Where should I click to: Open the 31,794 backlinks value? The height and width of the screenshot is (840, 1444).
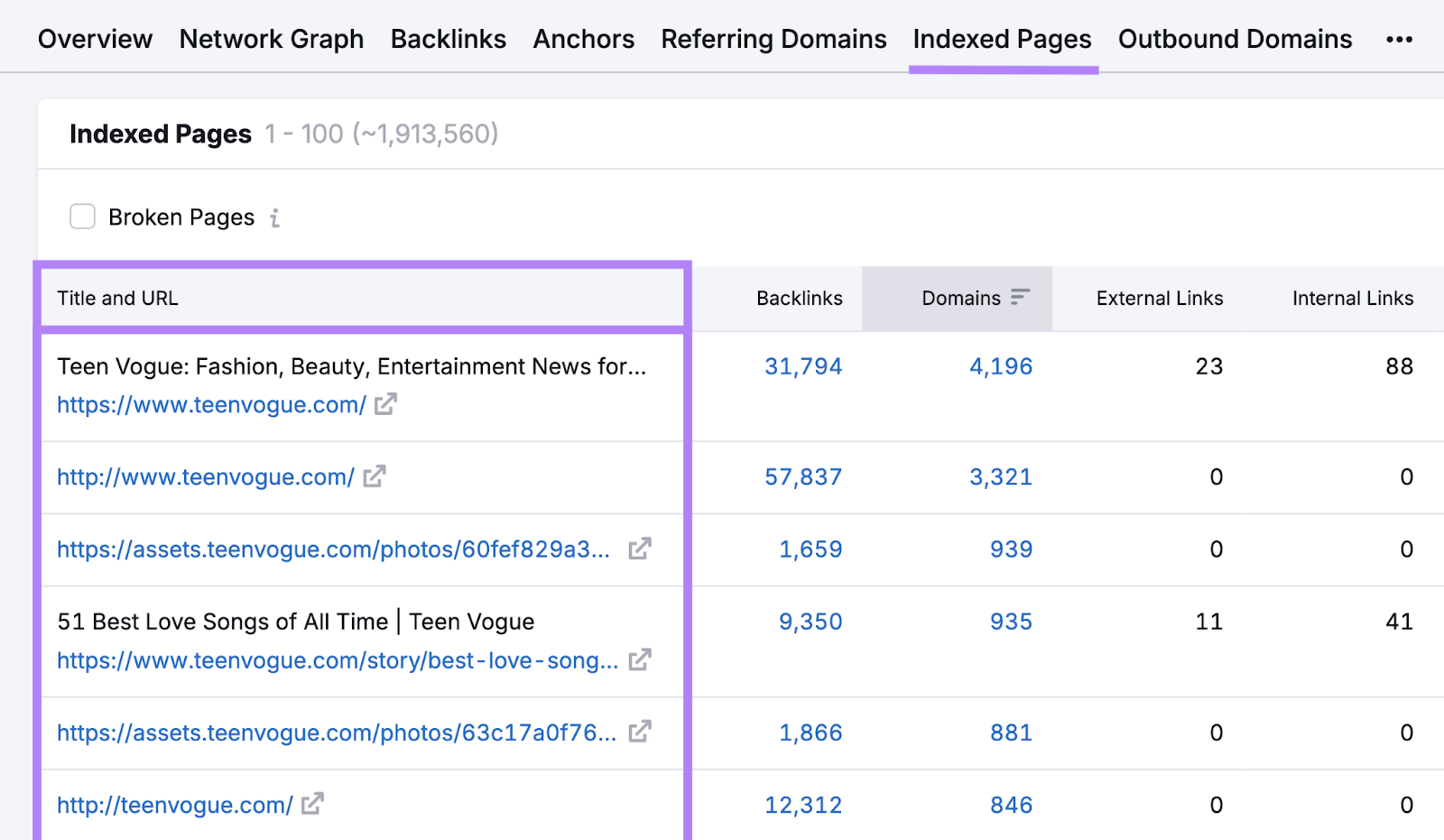pos(803,366)
